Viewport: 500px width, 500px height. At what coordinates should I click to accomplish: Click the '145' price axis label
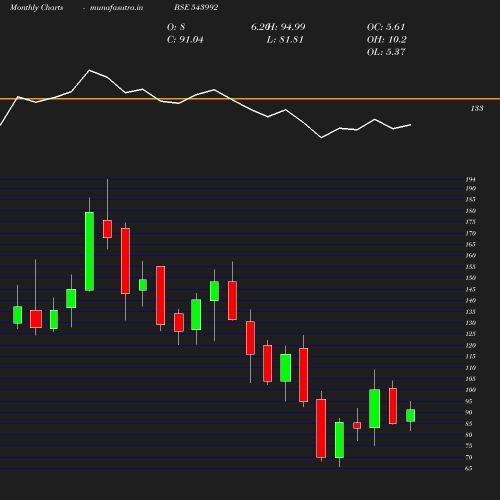[x=470, y=289]
